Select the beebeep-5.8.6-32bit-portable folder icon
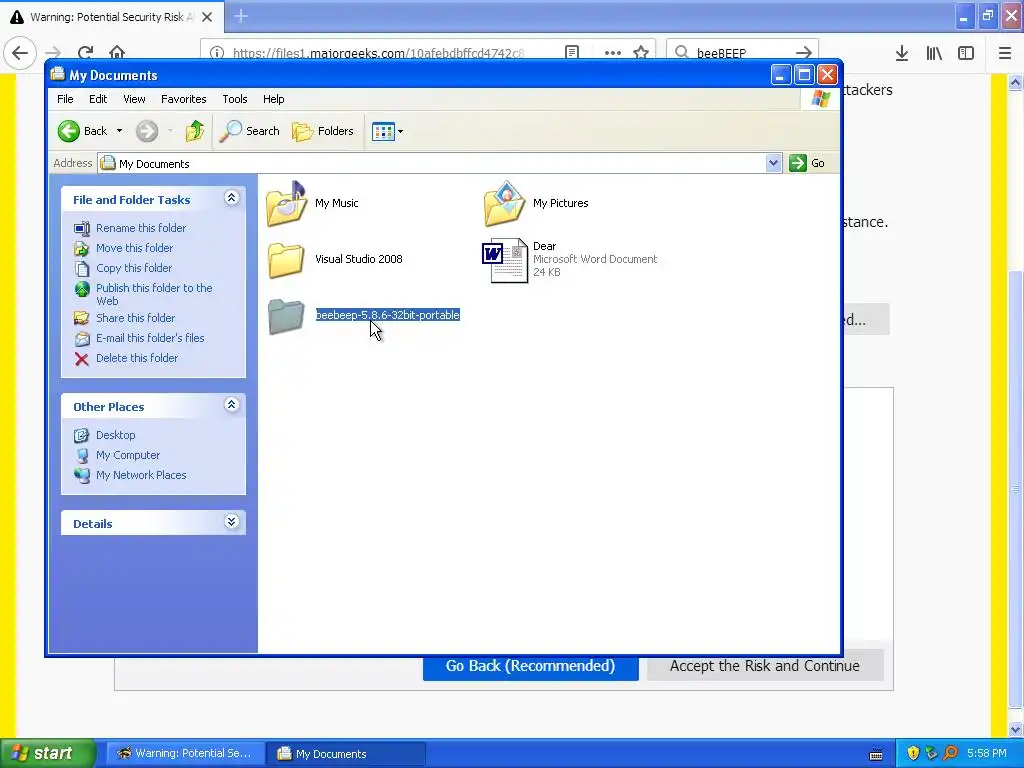 pos(286,316)
